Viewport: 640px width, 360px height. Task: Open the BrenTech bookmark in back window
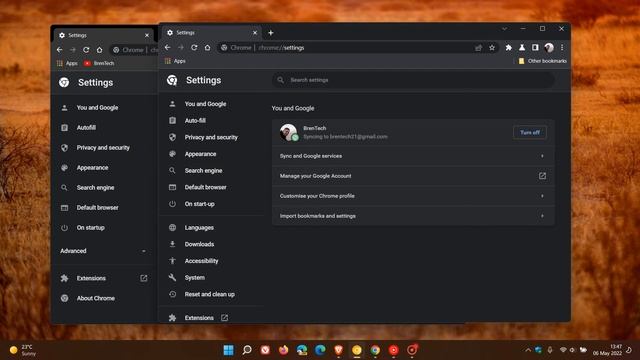(99, 63)
